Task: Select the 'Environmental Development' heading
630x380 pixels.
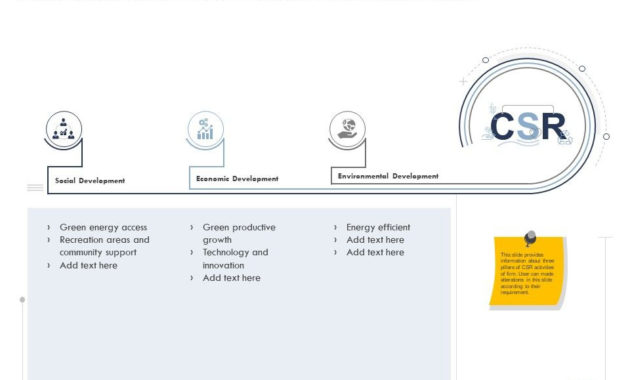Action: (x=388, y=176)
